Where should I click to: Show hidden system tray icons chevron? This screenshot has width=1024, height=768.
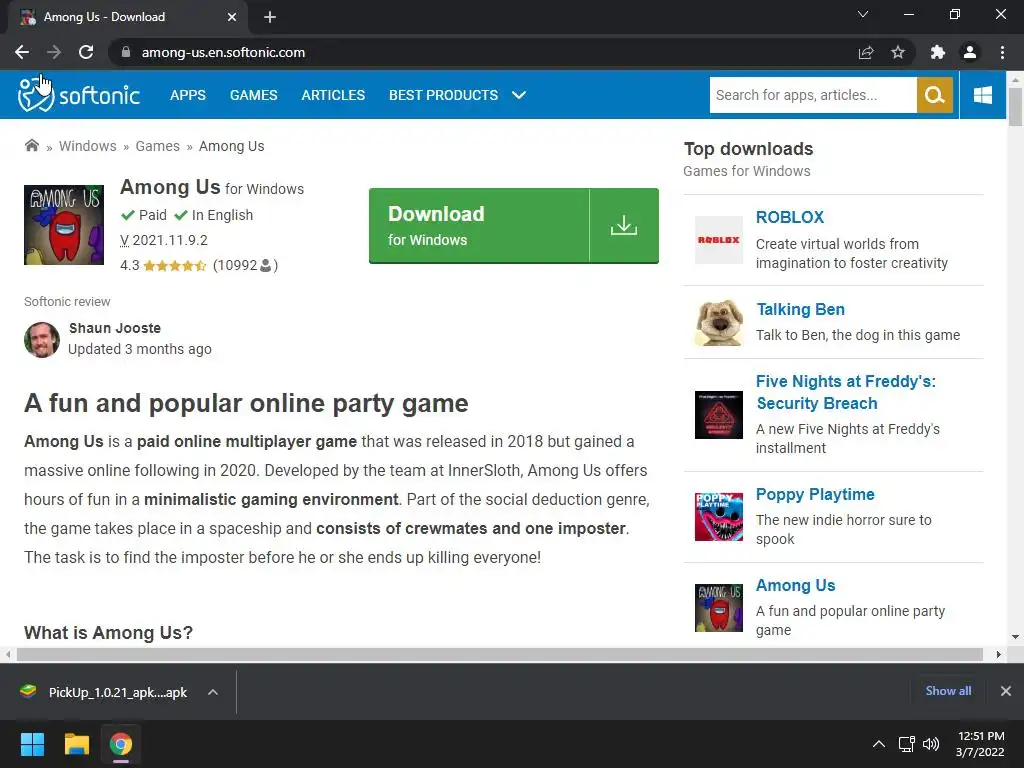coord(879,744)
